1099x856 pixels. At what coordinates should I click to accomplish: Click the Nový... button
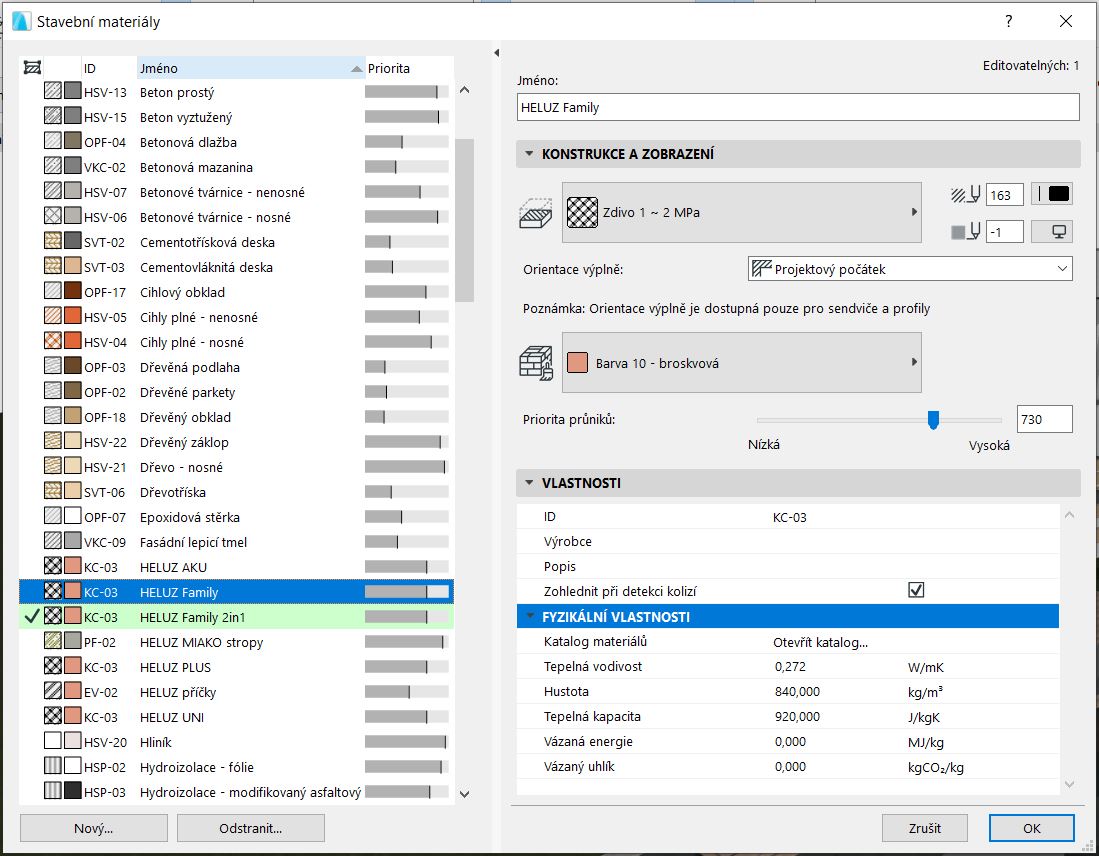click(94, 828)
